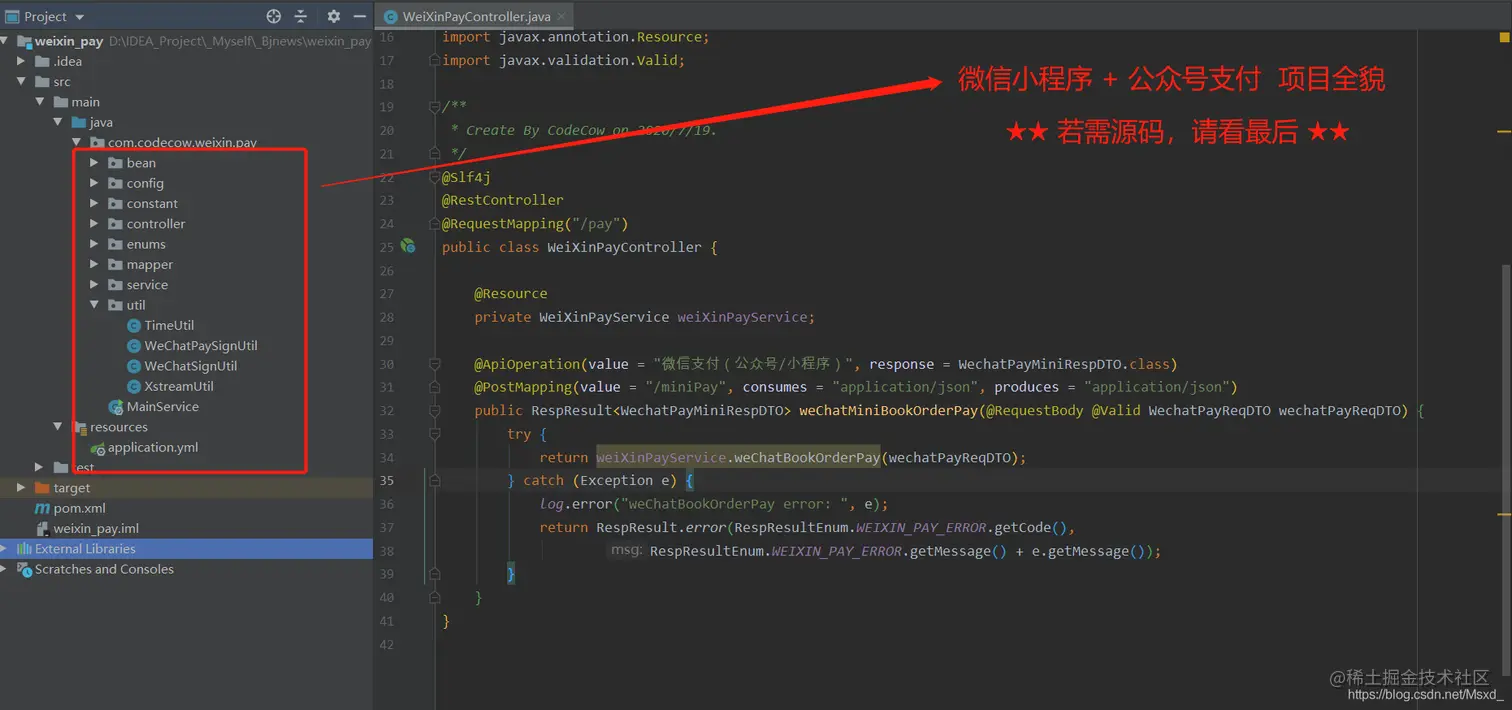
Task: Fold the import block at line 17
Action: coord(434,60)
